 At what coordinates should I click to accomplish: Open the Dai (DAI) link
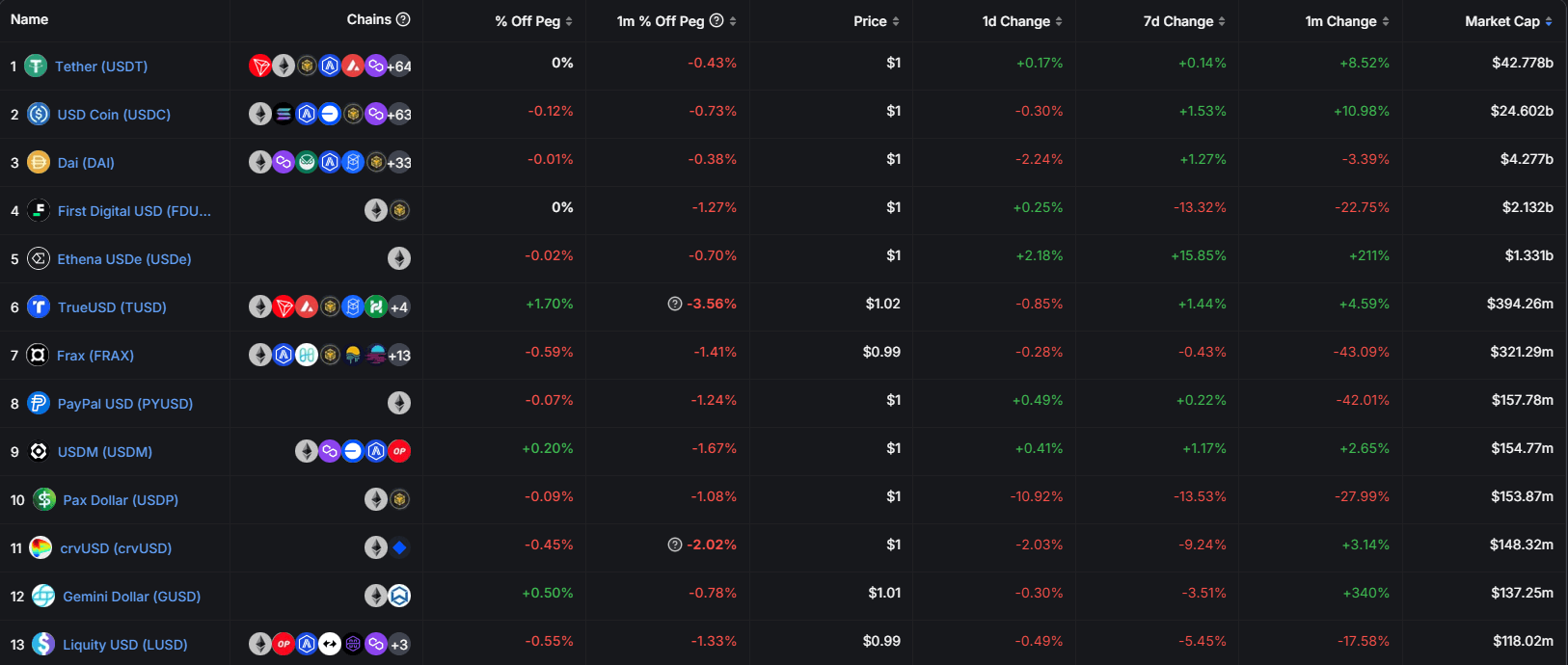86,163
